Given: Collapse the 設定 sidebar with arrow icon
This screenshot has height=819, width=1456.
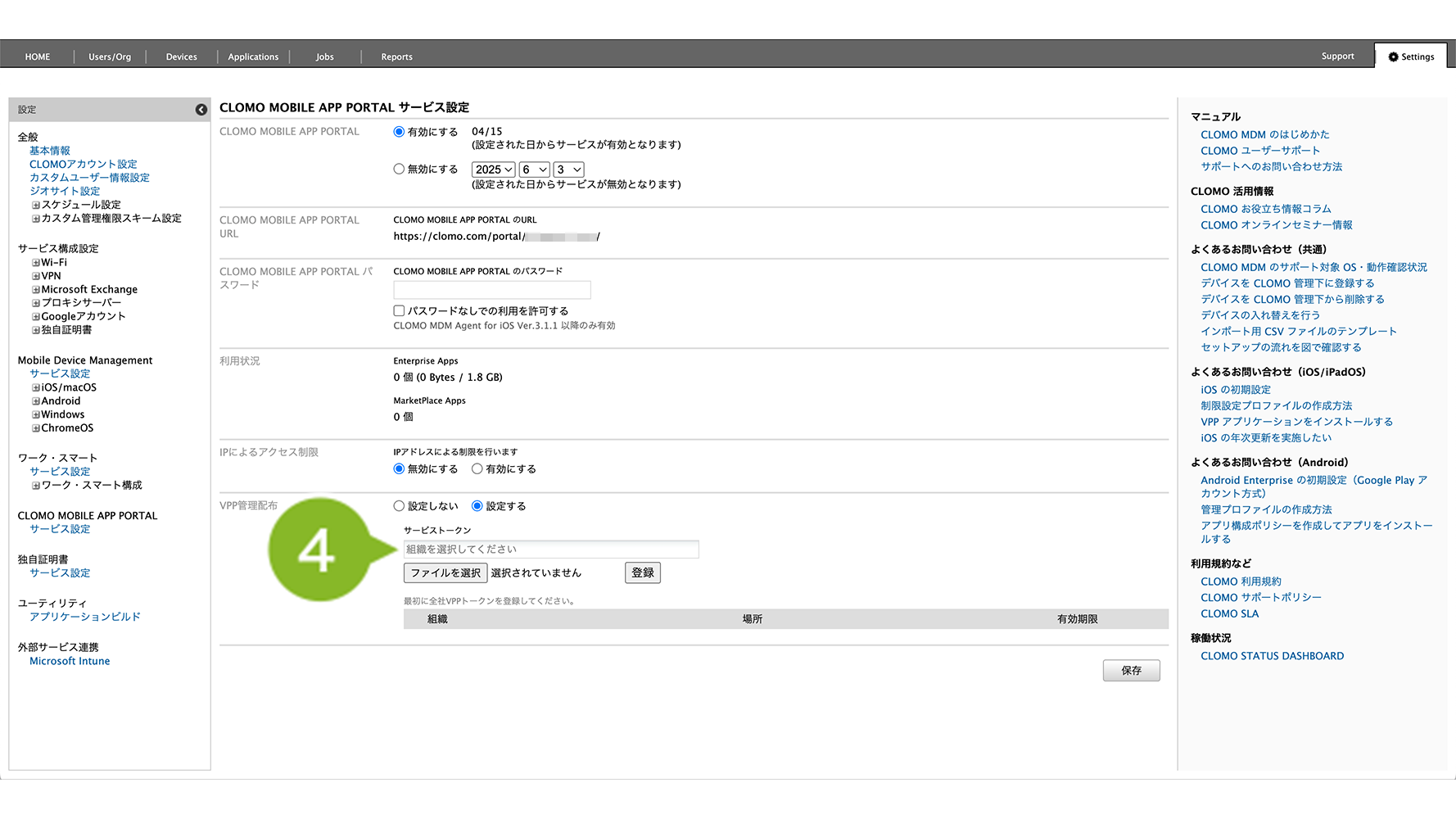Looking at the screenshot, I should [x=201, y=110].
